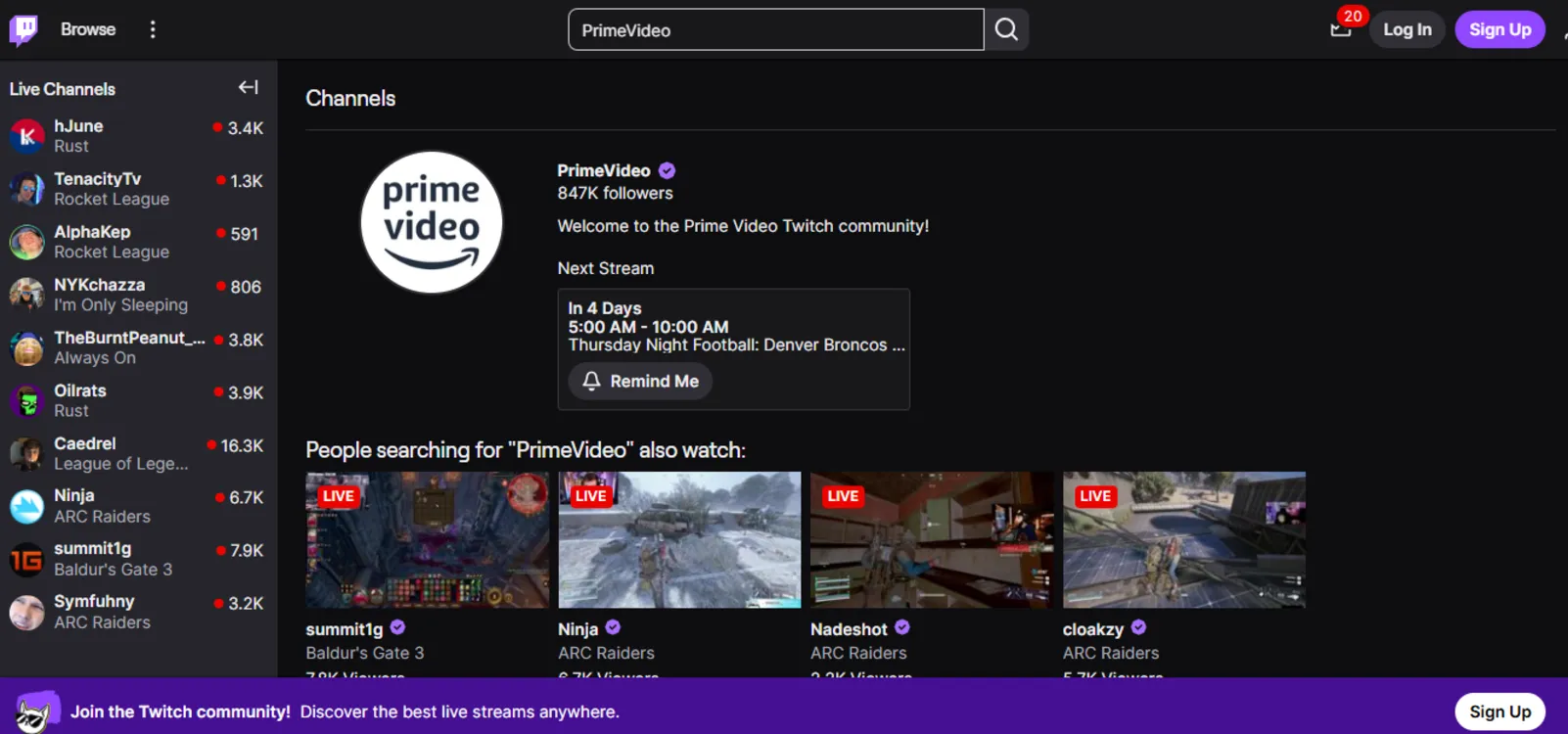Open Ninja's avatar in Live Channels list

point(27,506)
